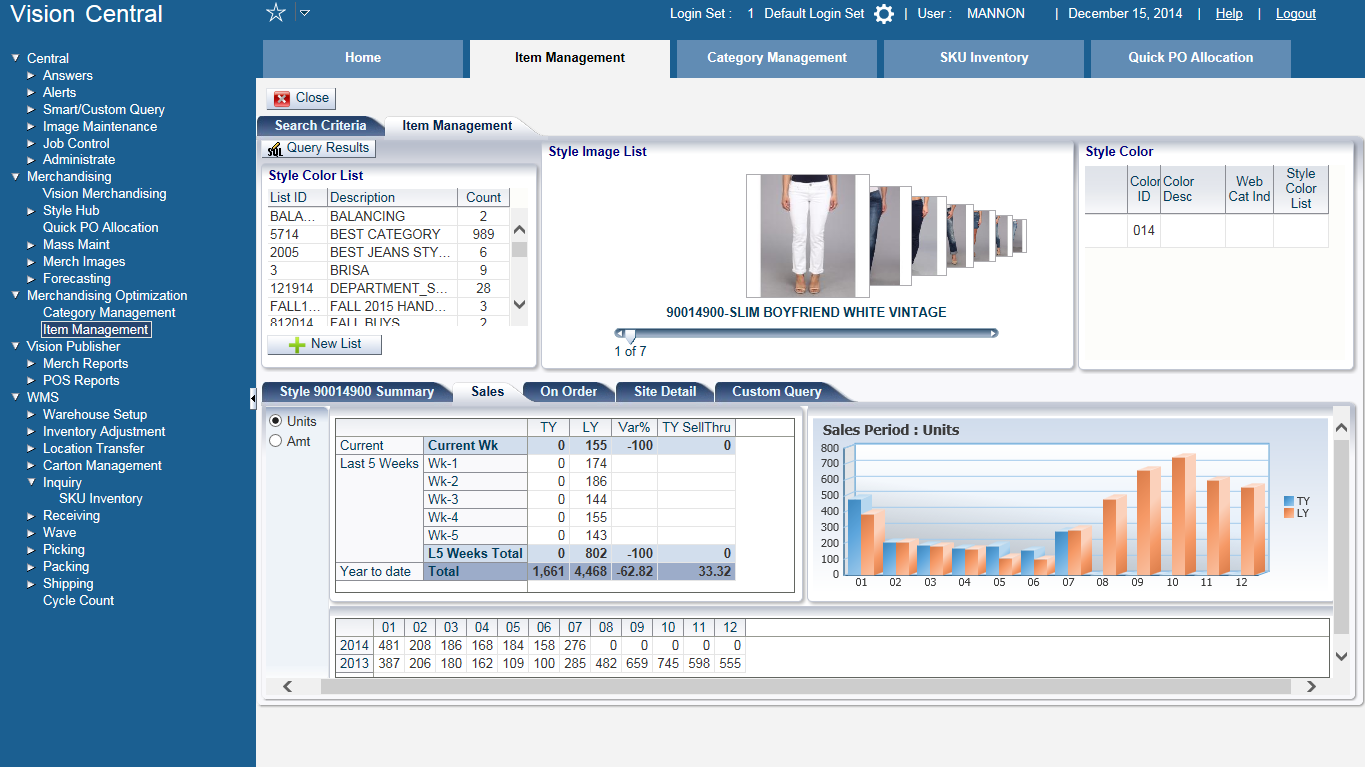Select the BEST CATEGORY list row
The width and height of the screenshot is (1365, 767).
pos(385,234)
